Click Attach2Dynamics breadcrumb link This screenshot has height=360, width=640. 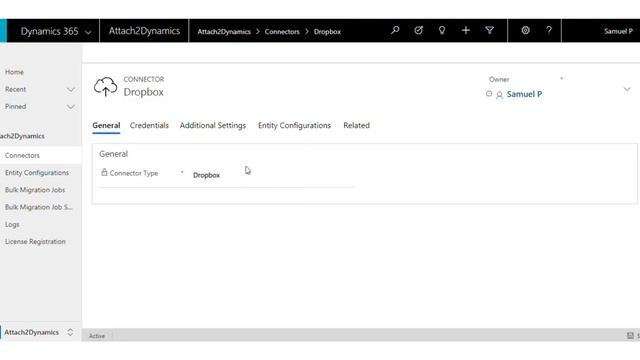tap(224, 31)
